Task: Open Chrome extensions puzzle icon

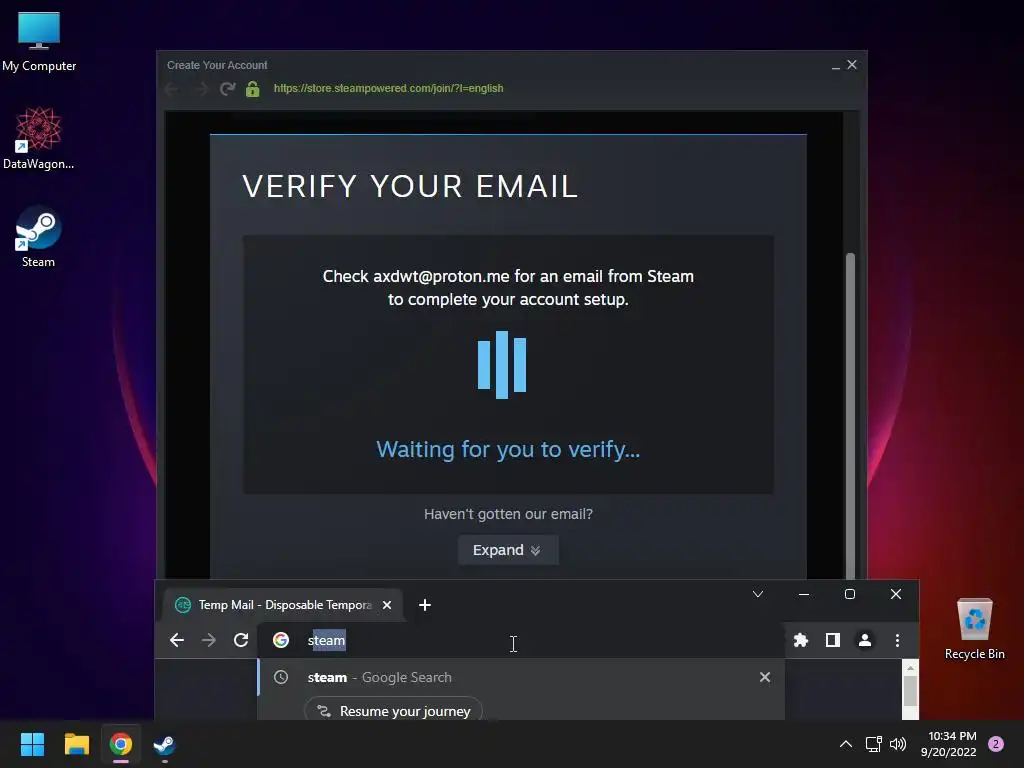Action: 801,641
